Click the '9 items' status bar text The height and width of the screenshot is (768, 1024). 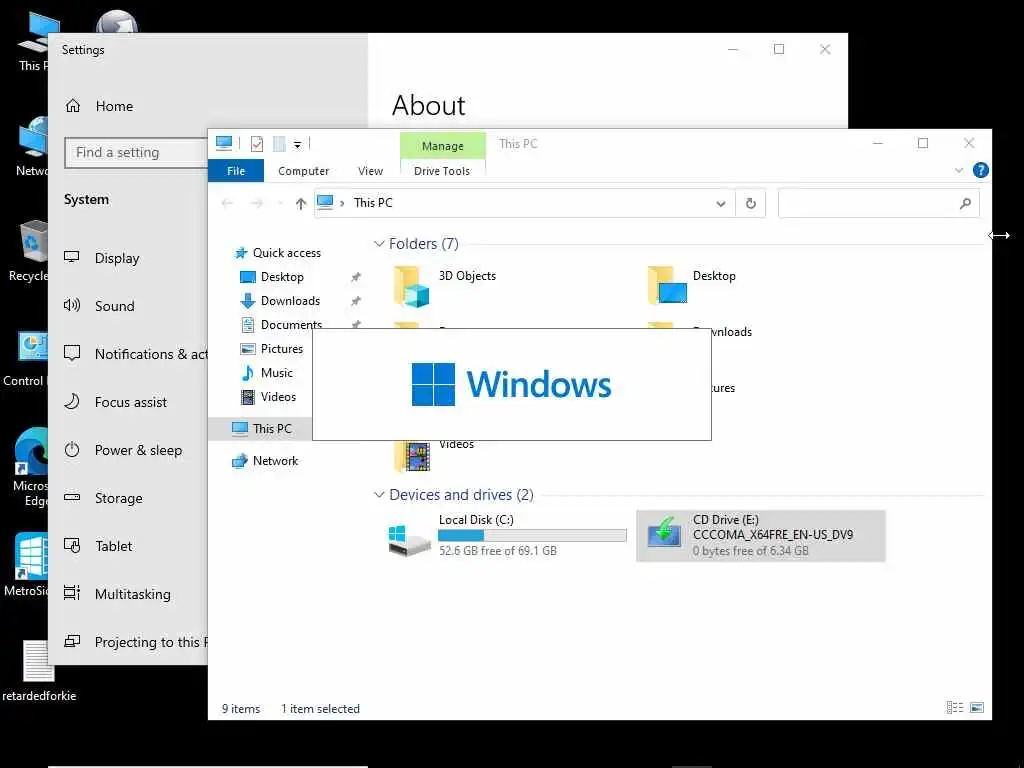[241, 709]
